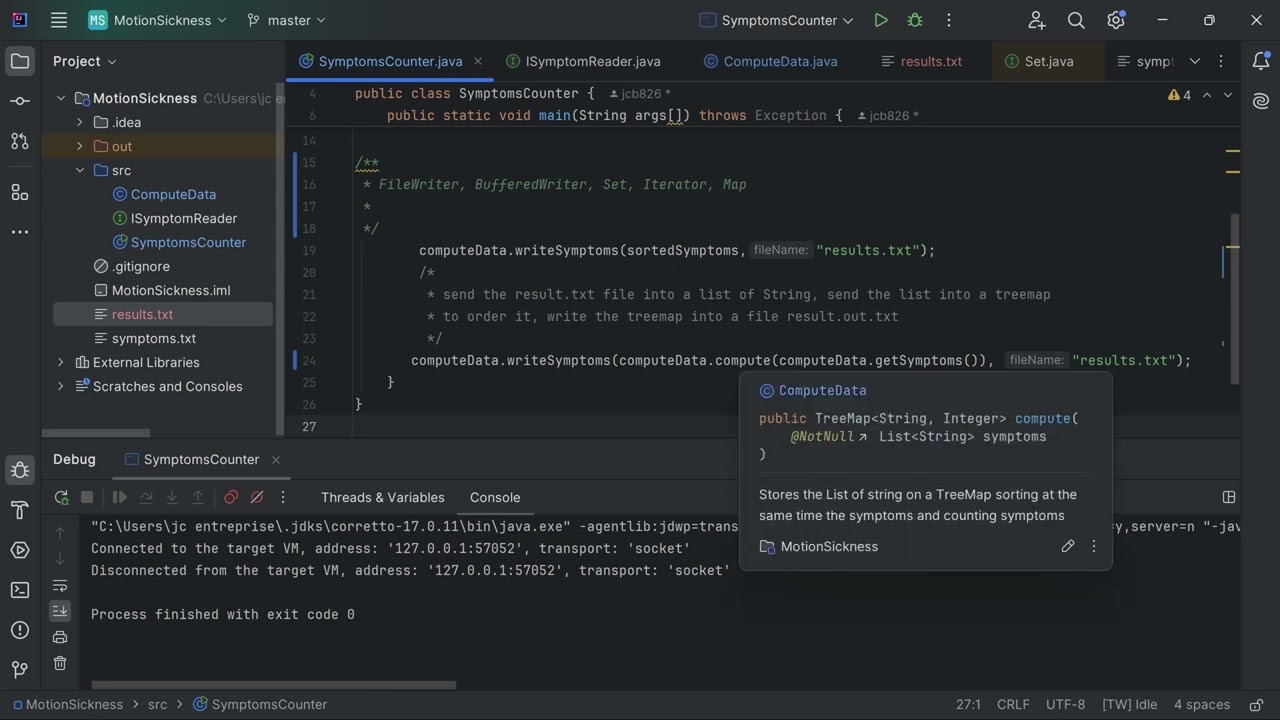Switch to ISymptomReader.java tab

tap(583, 61)
